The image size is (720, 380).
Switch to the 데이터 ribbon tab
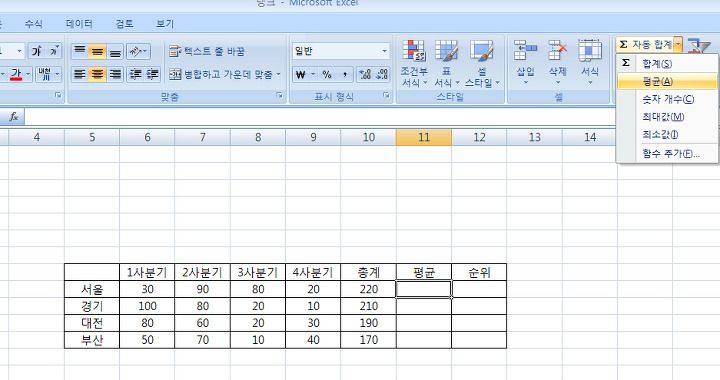pyautogui.click(x=79, y=24)
